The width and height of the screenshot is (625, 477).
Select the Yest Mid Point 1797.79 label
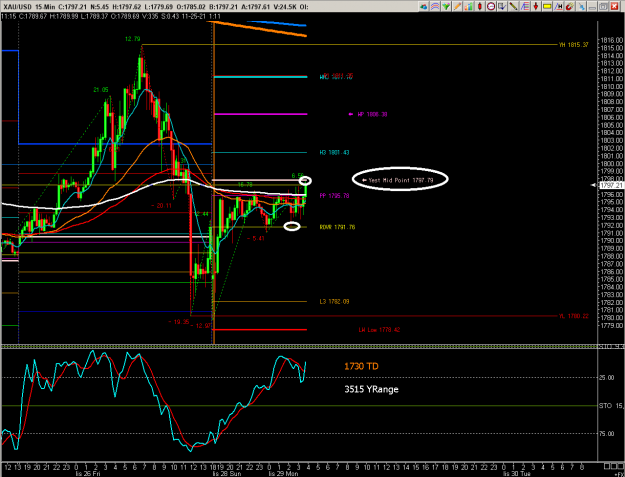401,180
